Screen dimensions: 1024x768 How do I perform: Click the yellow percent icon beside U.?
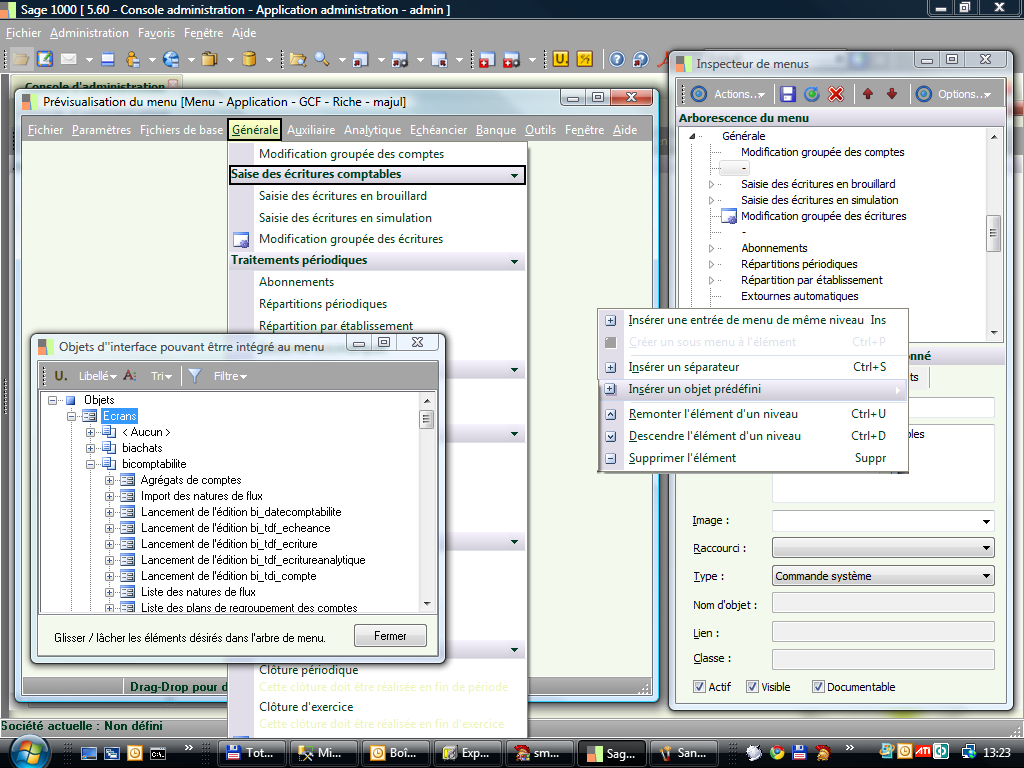(x=584, y=59)
